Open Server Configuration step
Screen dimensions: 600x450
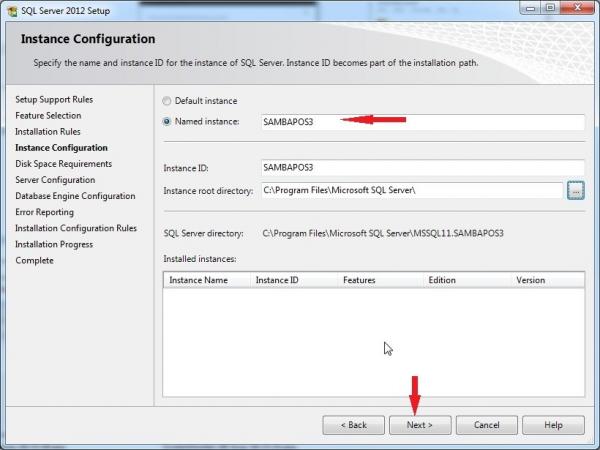pos(55,180)
